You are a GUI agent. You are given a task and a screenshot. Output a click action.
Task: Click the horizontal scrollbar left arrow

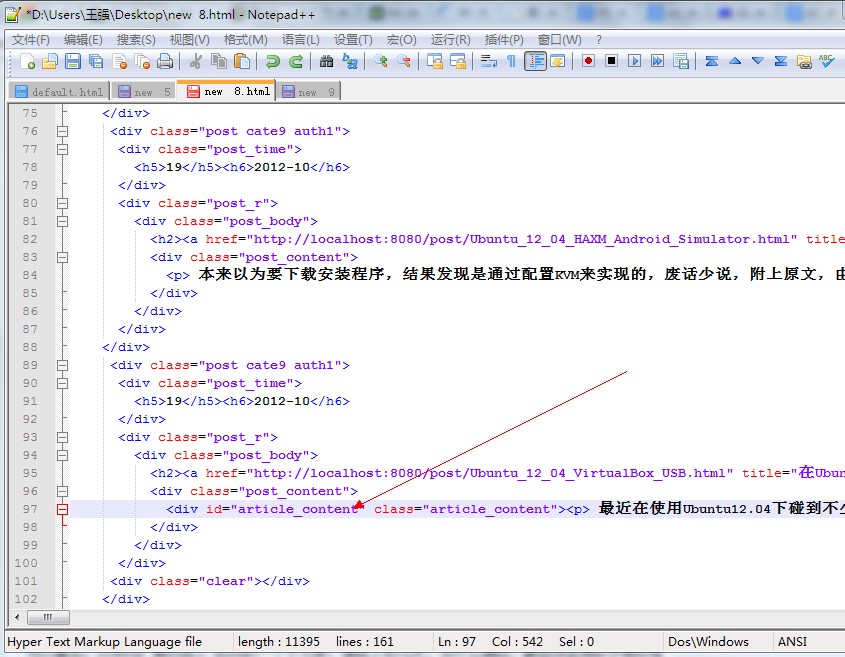click(x=17, y=617)
